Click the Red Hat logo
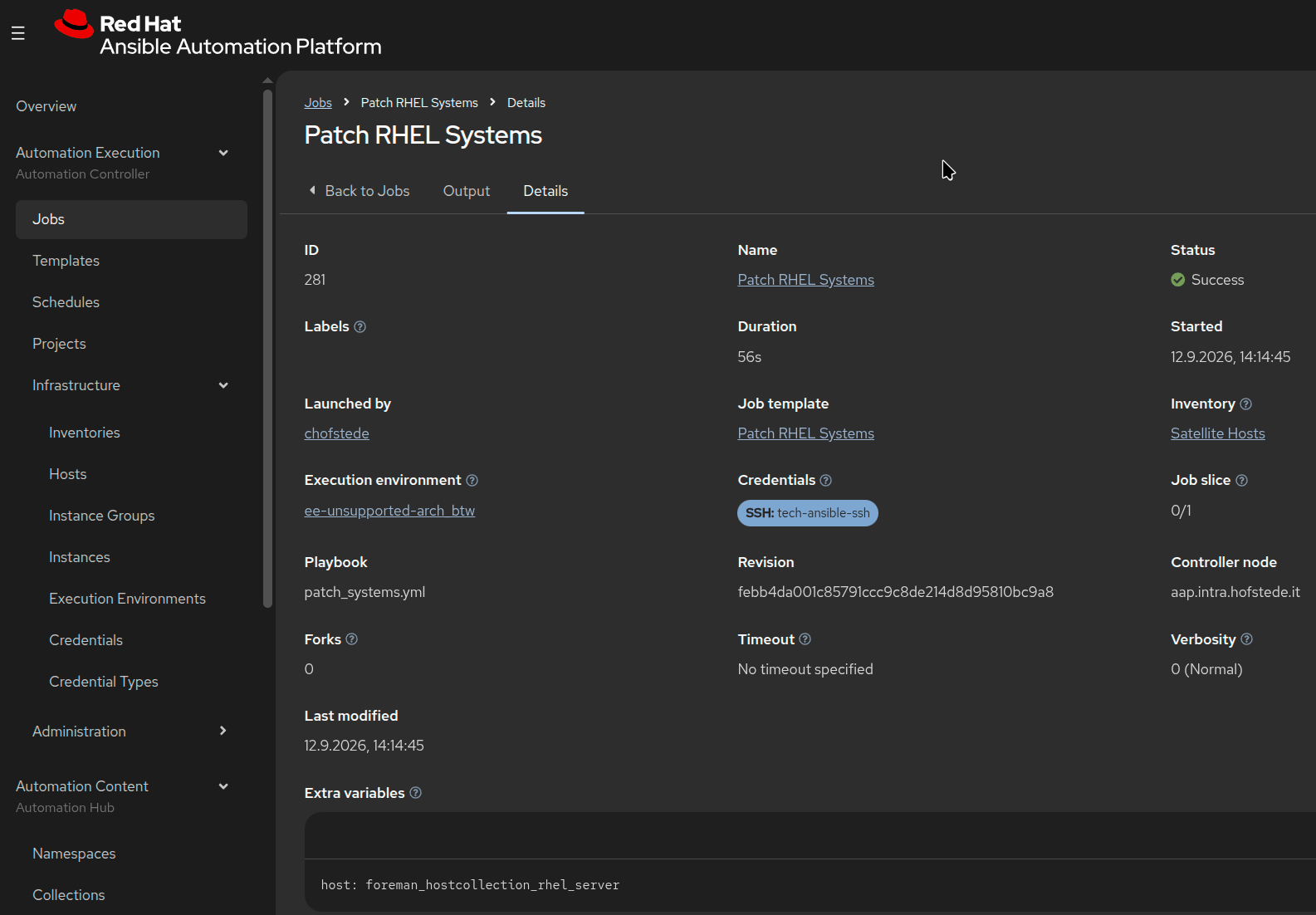 pyautogui.click(x=218, y=34)
